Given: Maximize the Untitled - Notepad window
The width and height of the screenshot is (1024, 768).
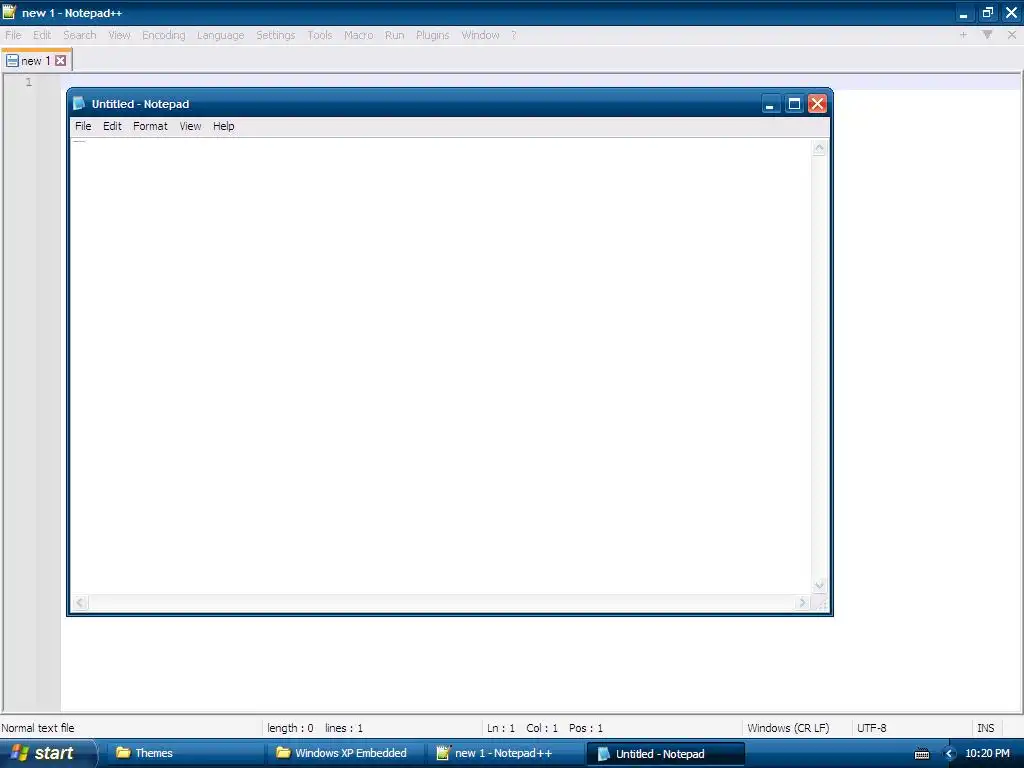Looking at the screenshot, I should tap(794, 104).
